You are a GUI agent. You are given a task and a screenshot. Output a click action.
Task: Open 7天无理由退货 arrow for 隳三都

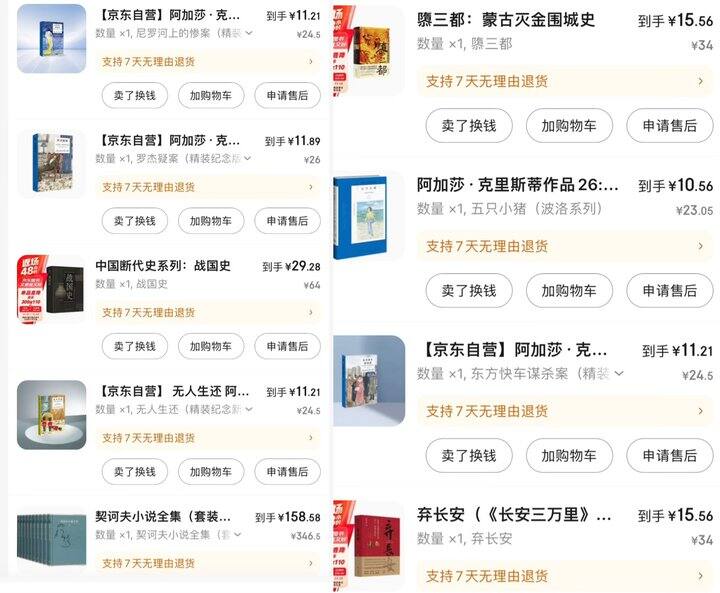pyautogui.click(x=700, y=81)
